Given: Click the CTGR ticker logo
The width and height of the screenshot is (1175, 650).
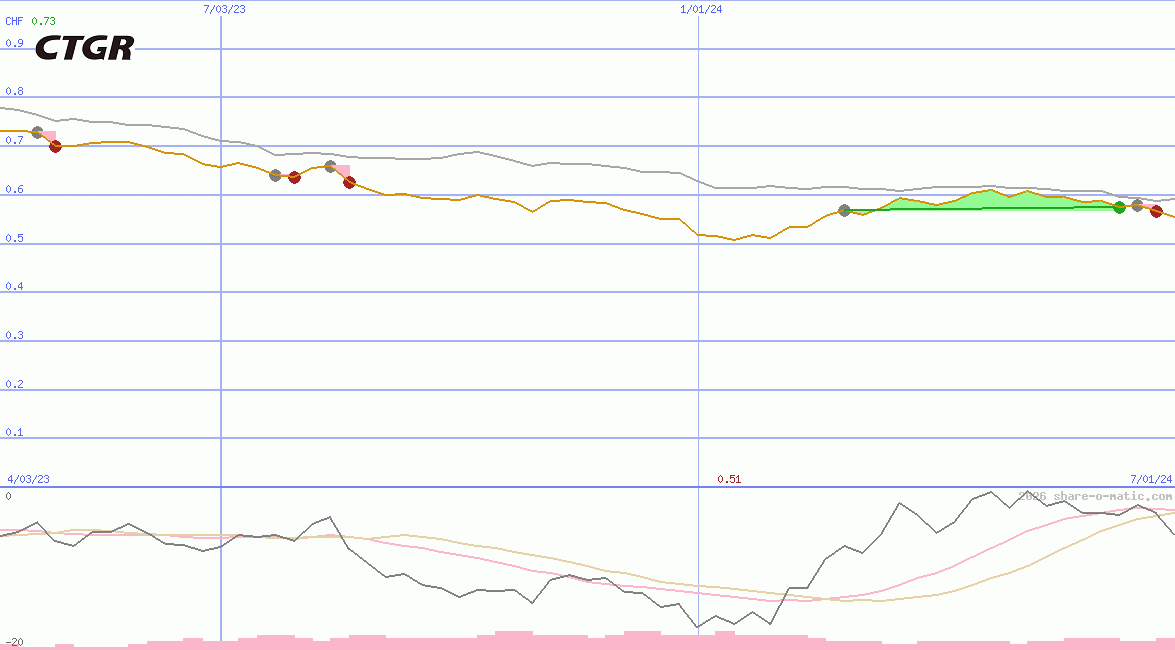Looking at the screenshot, I should [85, 46].
